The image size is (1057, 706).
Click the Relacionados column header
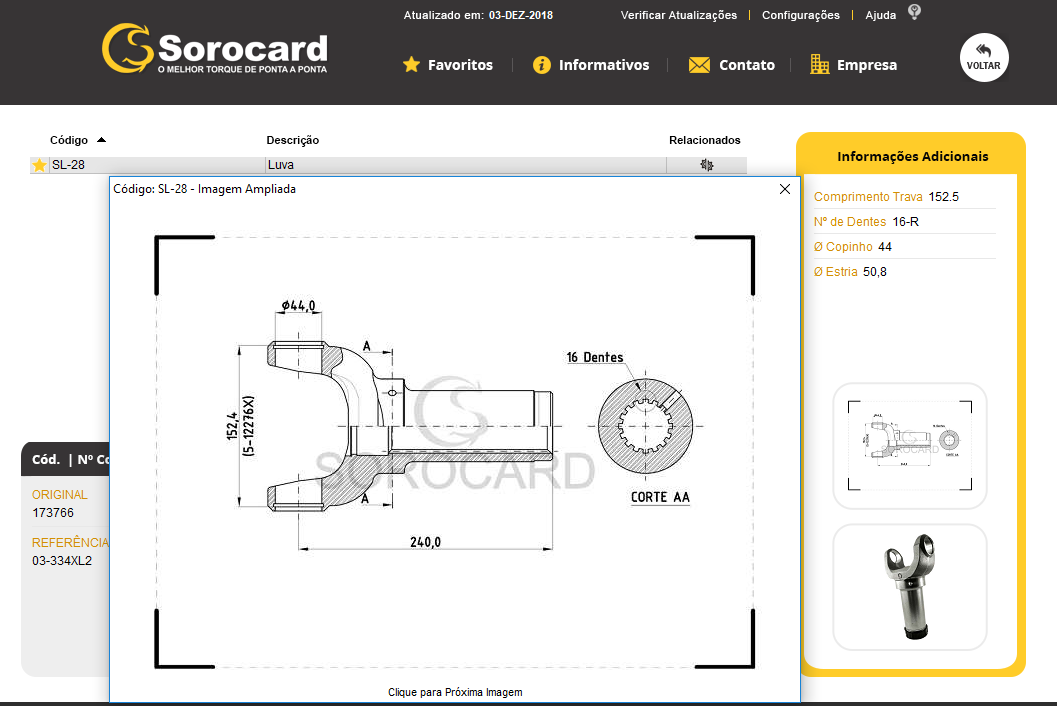pyautogui.click(x=704, y=140)
